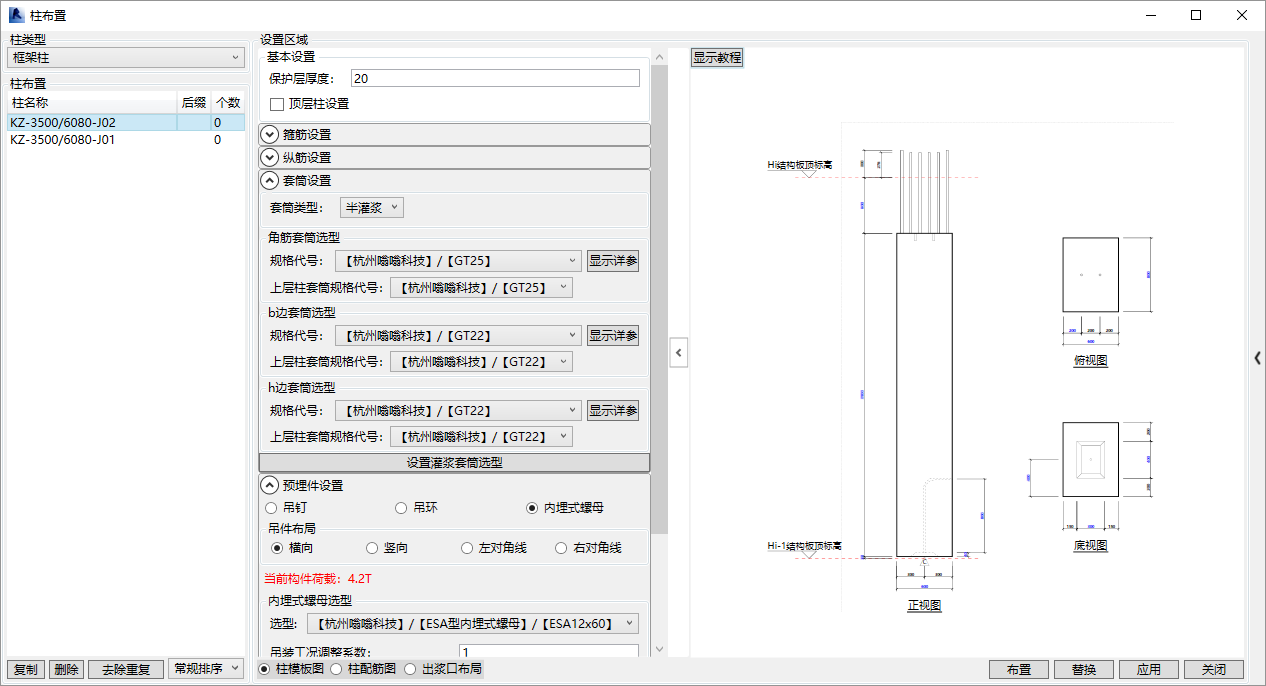This screenshot has height=686, width=1266.
Task: Click the 俯视图 drawing thumbnail
Action: pos(1090,274)
